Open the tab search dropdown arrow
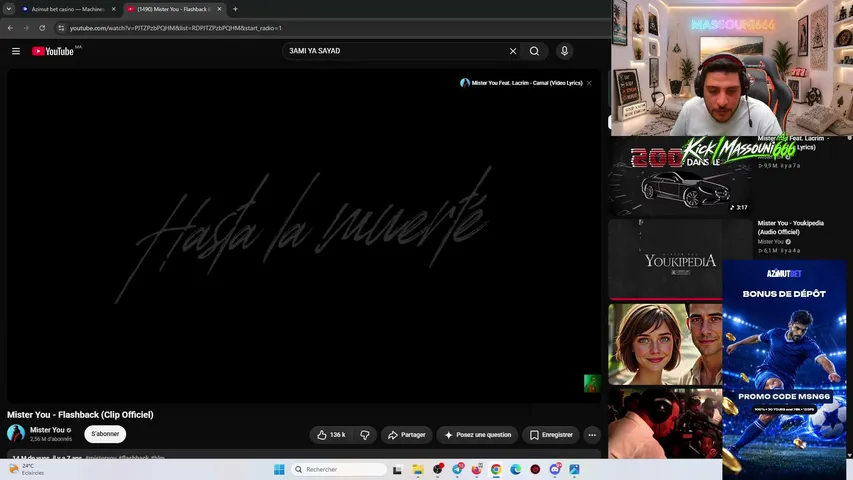 point(8,9)
